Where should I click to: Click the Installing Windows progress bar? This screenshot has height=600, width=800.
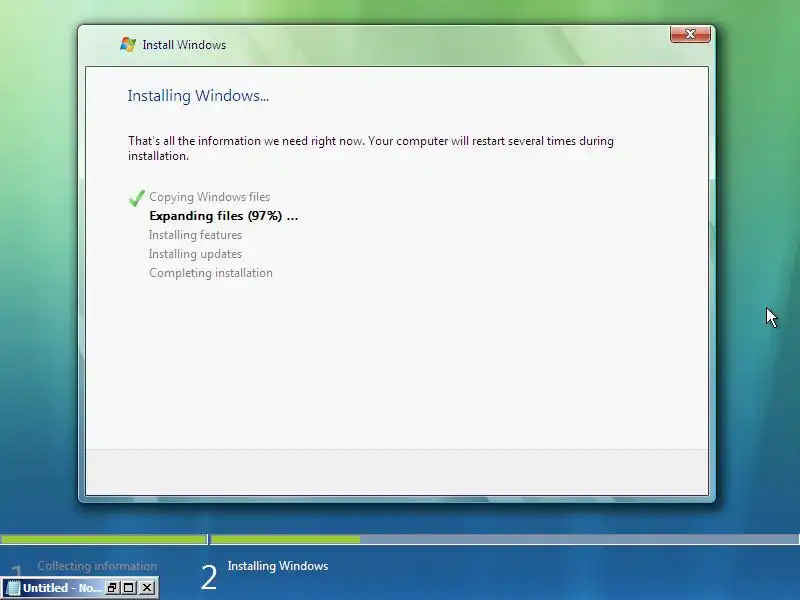(x=505, y=539)
